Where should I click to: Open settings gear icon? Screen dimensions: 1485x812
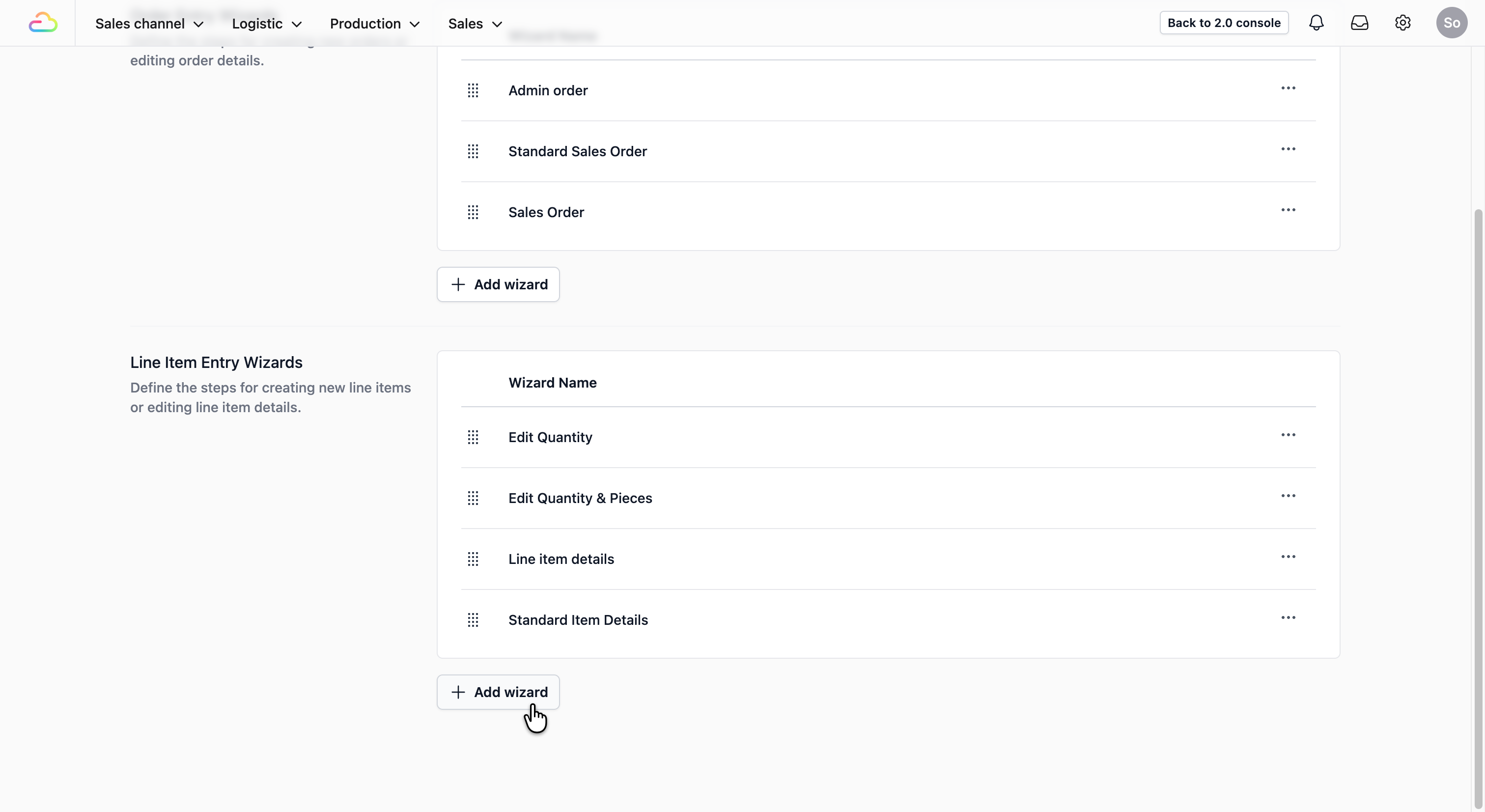(x=1402, y=23)
